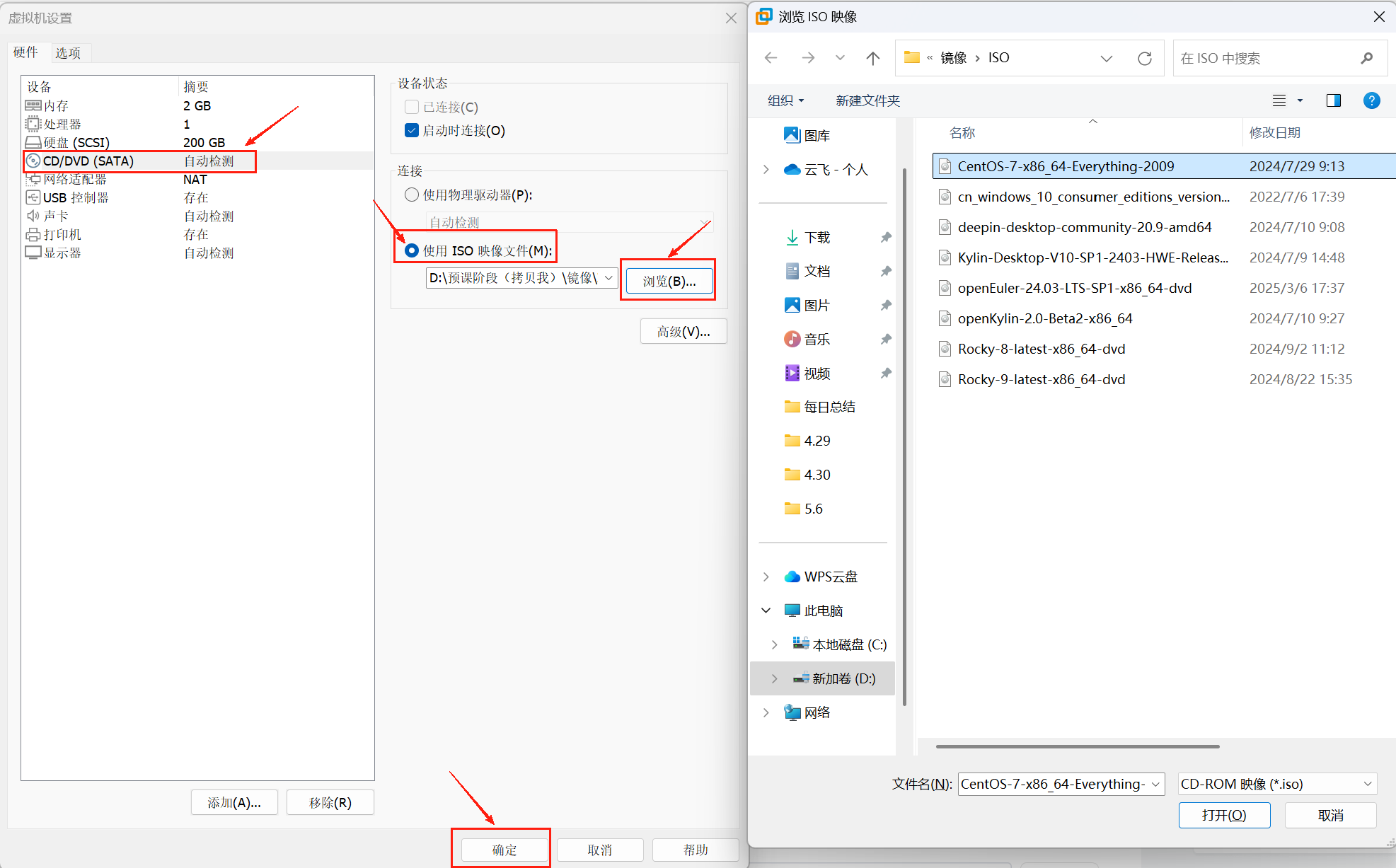Go back in the ISO browse dialog
Image resolution: width=1396 pixels, height=868 pixels.
pos(771,58)
